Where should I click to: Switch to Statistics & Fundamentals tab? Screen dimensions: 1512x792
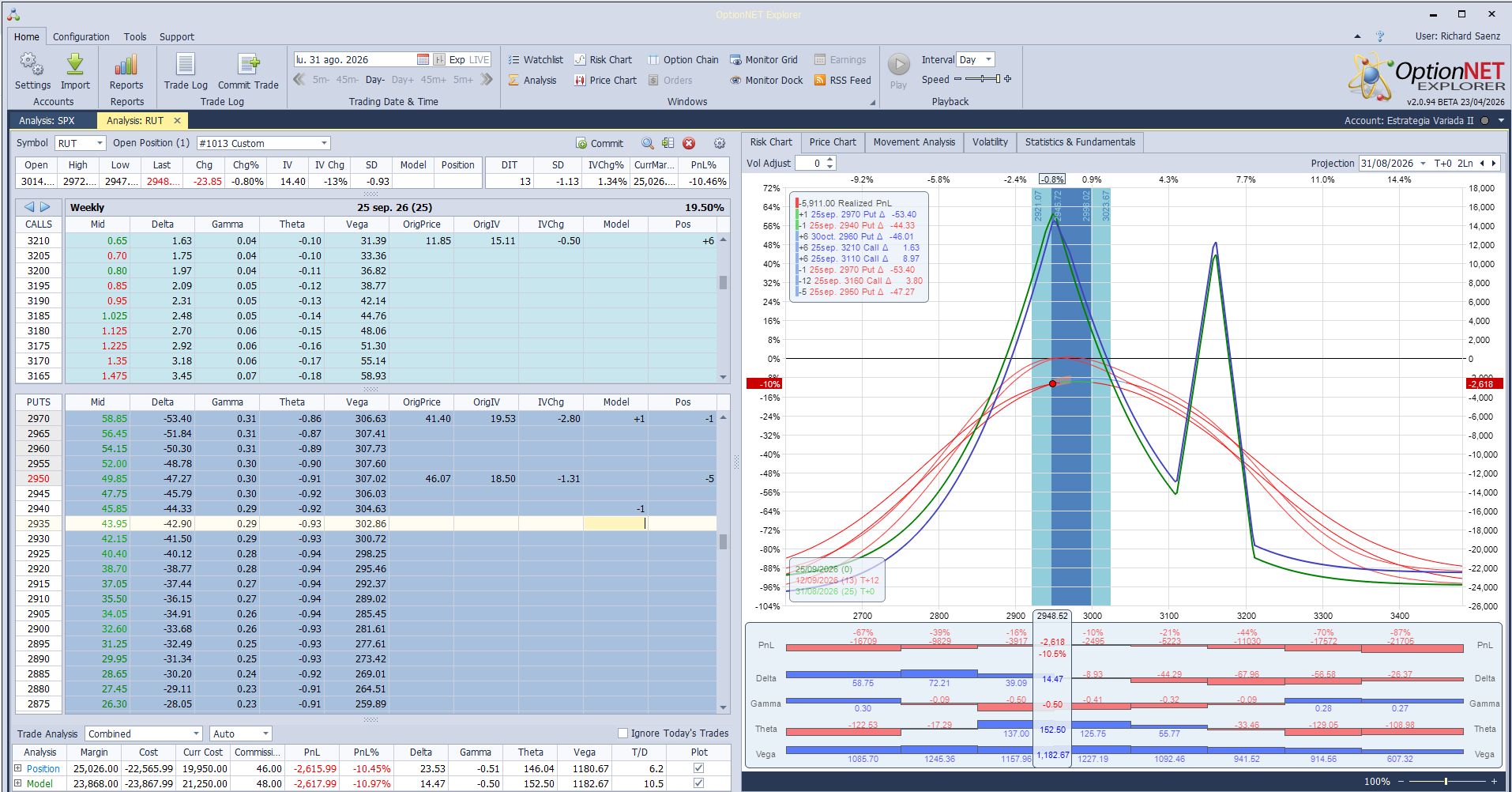(1080, 142)
